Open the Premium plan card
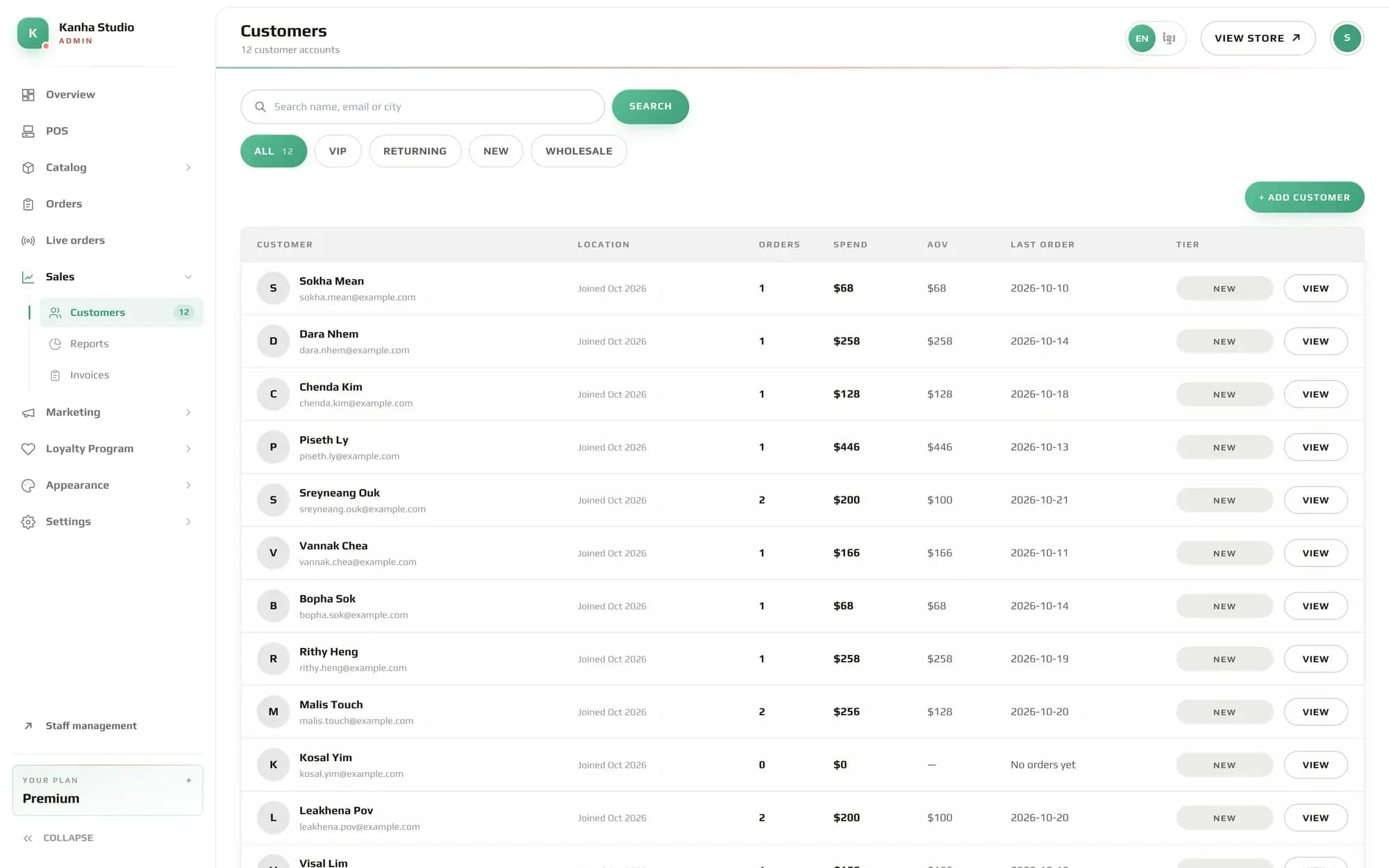This screenshot has height=868, width=1389. 108,790
